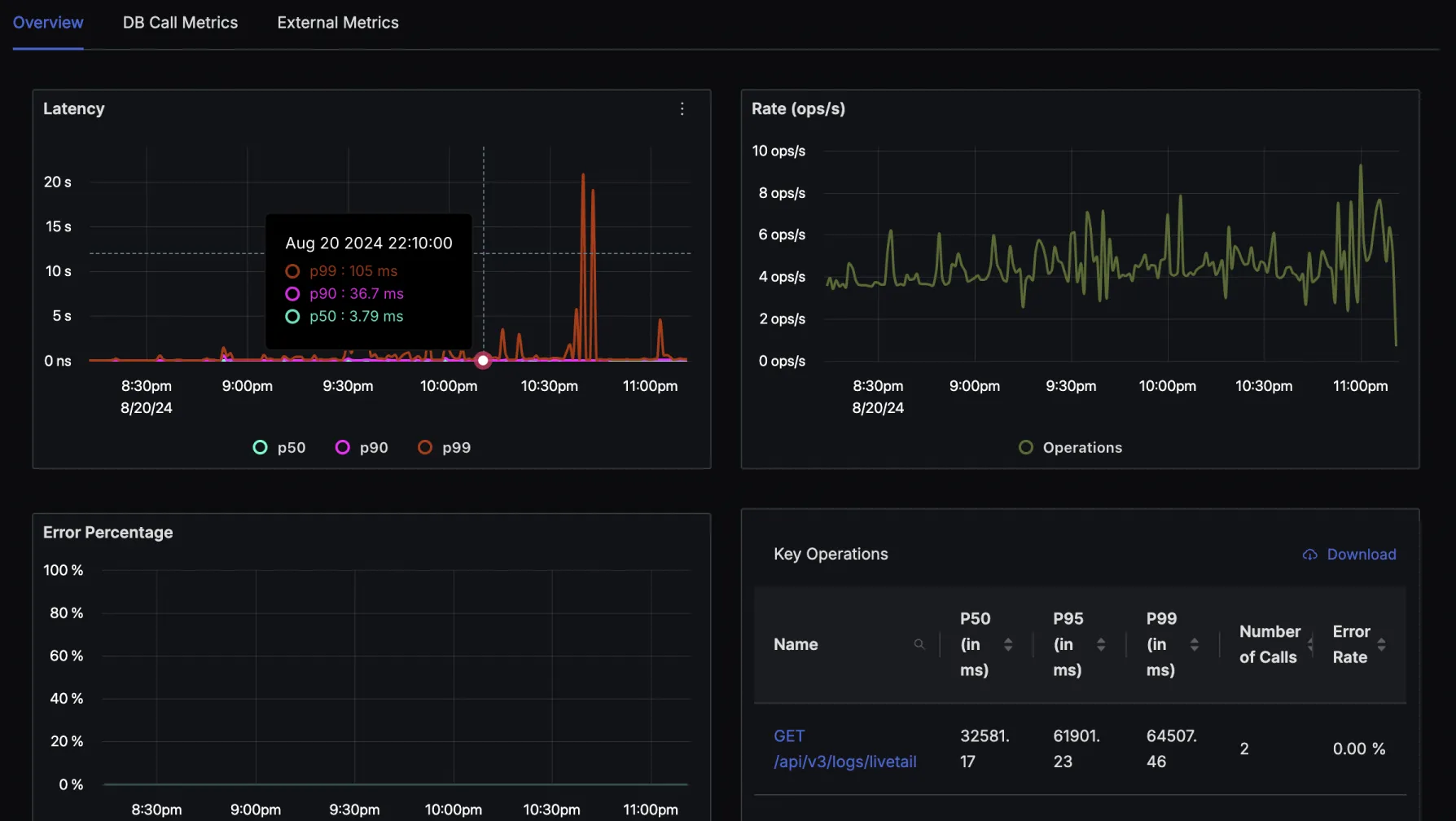Sort the table by the P99 column

[x=1195, y=644]
